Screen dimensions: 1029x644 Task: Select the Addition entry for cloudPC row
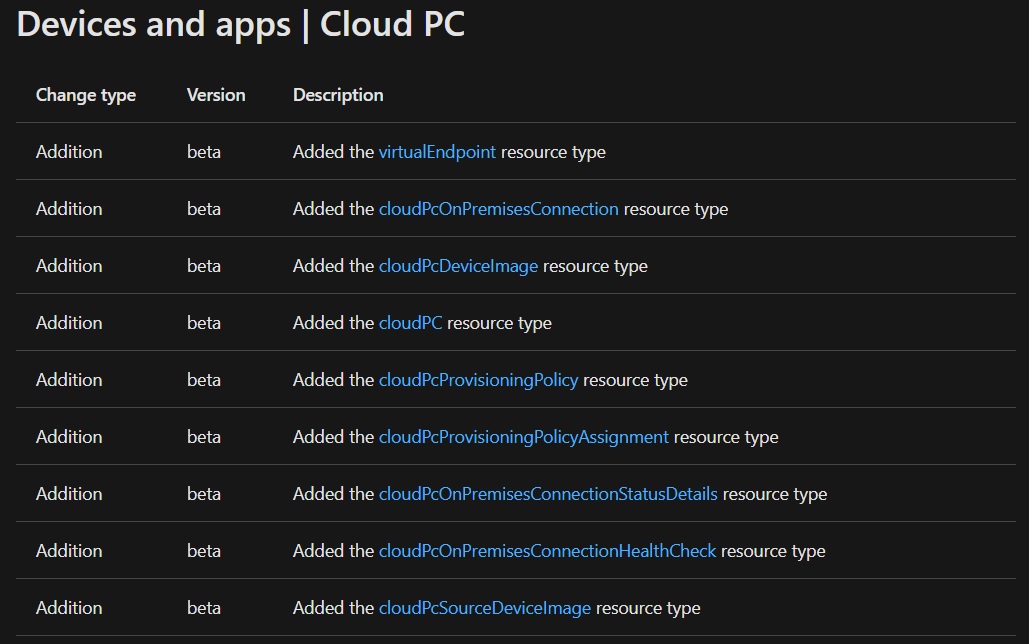(x=69, y=322)
